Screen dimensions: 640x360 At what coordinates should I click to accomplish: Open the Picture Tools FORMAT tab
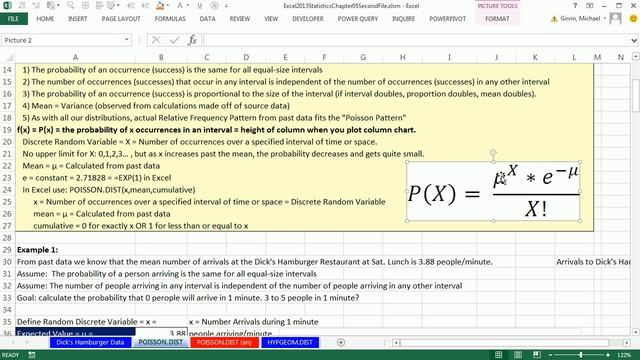[x=497, y=19]
